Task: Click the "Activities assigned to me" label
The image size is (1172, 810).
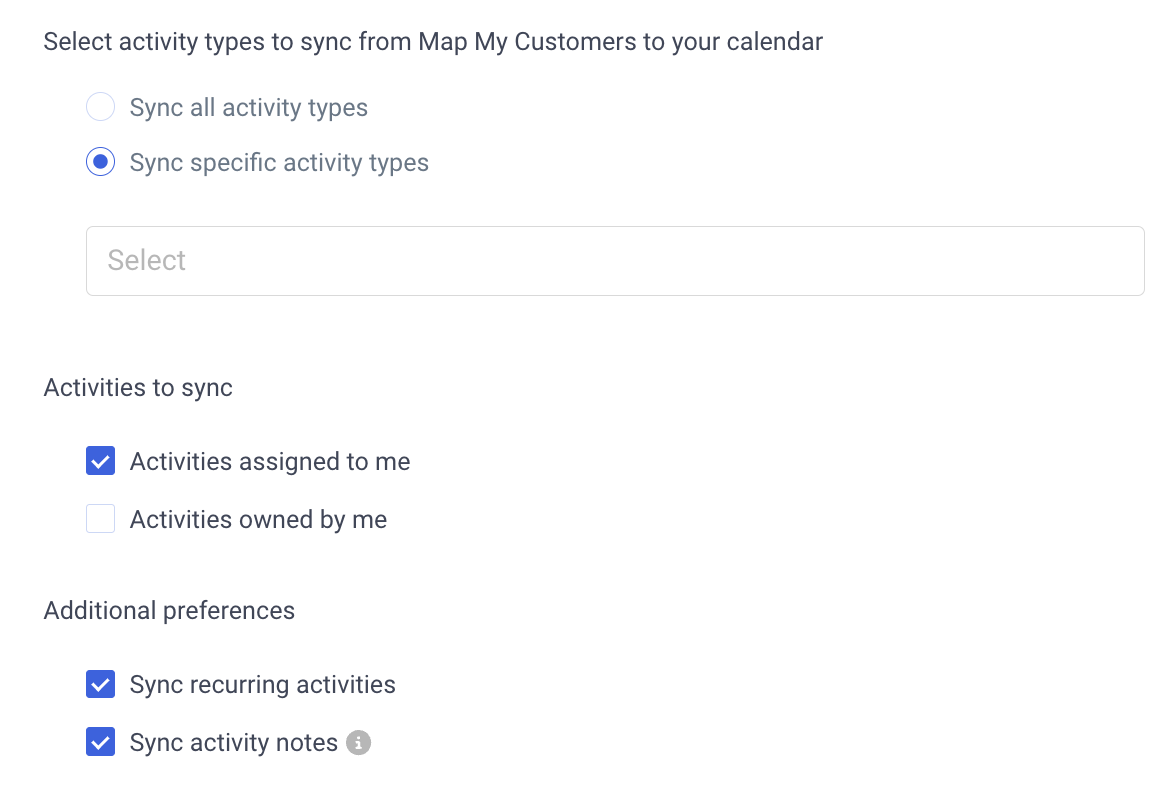Action: tap(270, 462)
